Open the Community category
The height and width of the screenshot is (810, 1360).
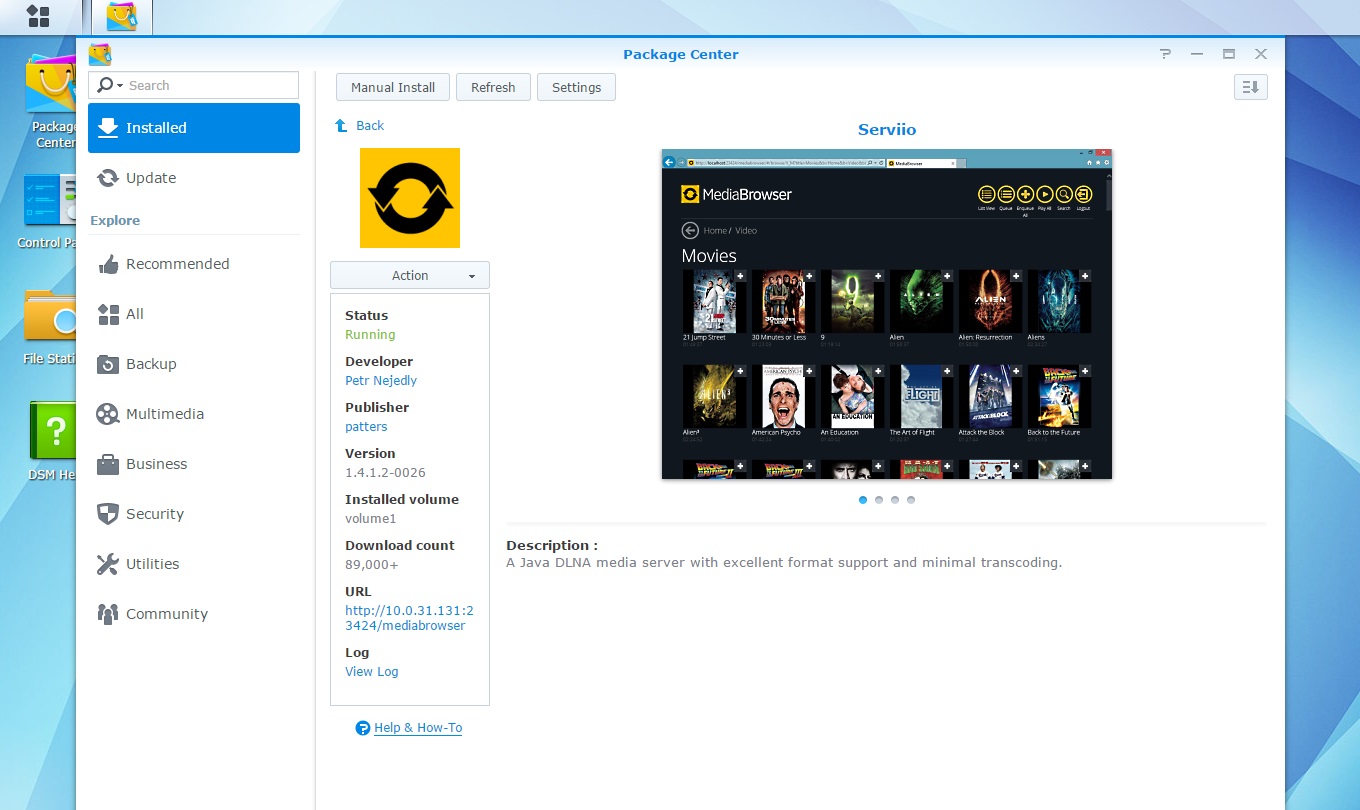pyautogui.click(x=194, y=614)
